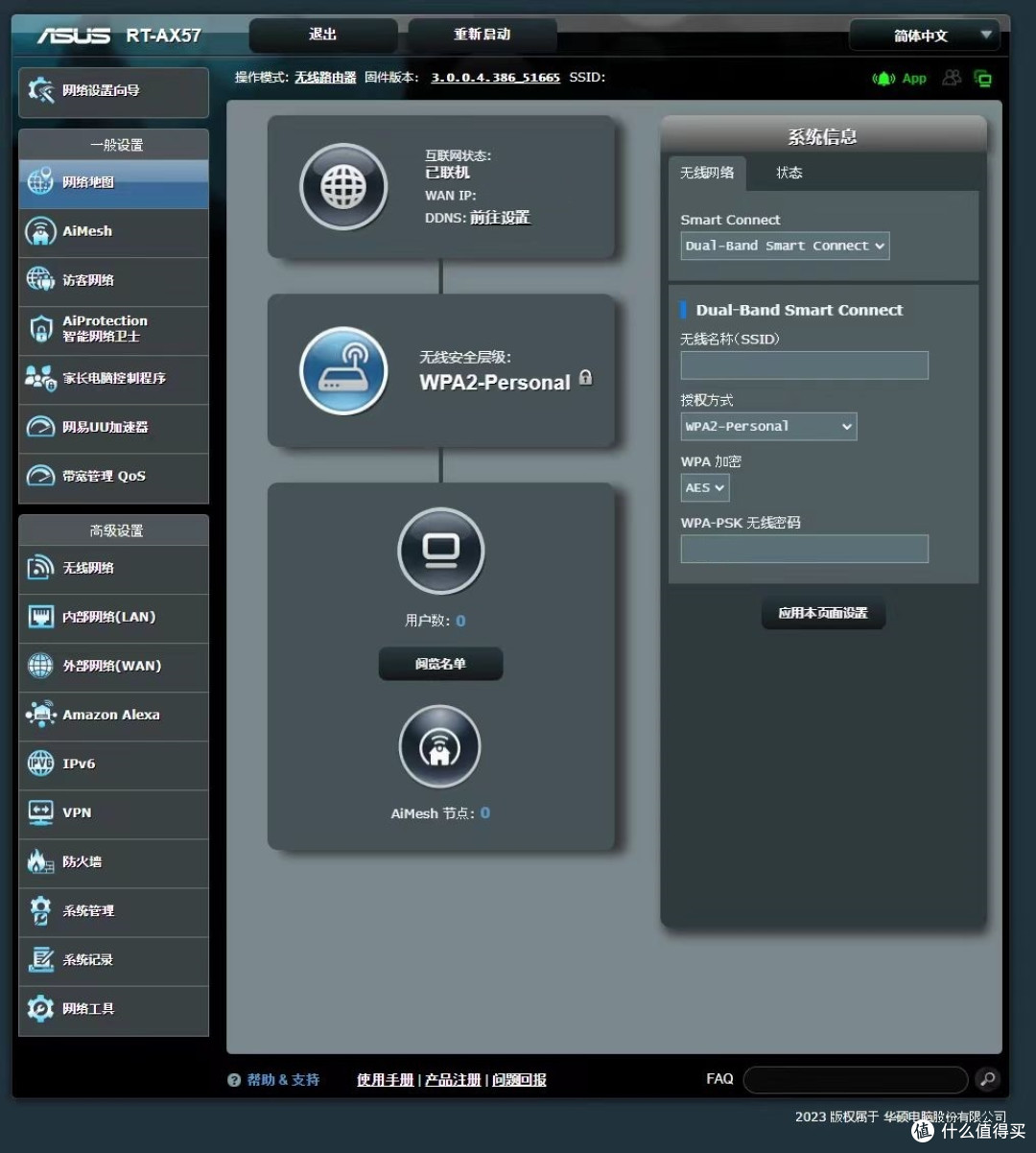Open 内部网络(LAN) settings
Image resolution: width=1036 pixels, height=1153 pixels.
pos(113,618)
